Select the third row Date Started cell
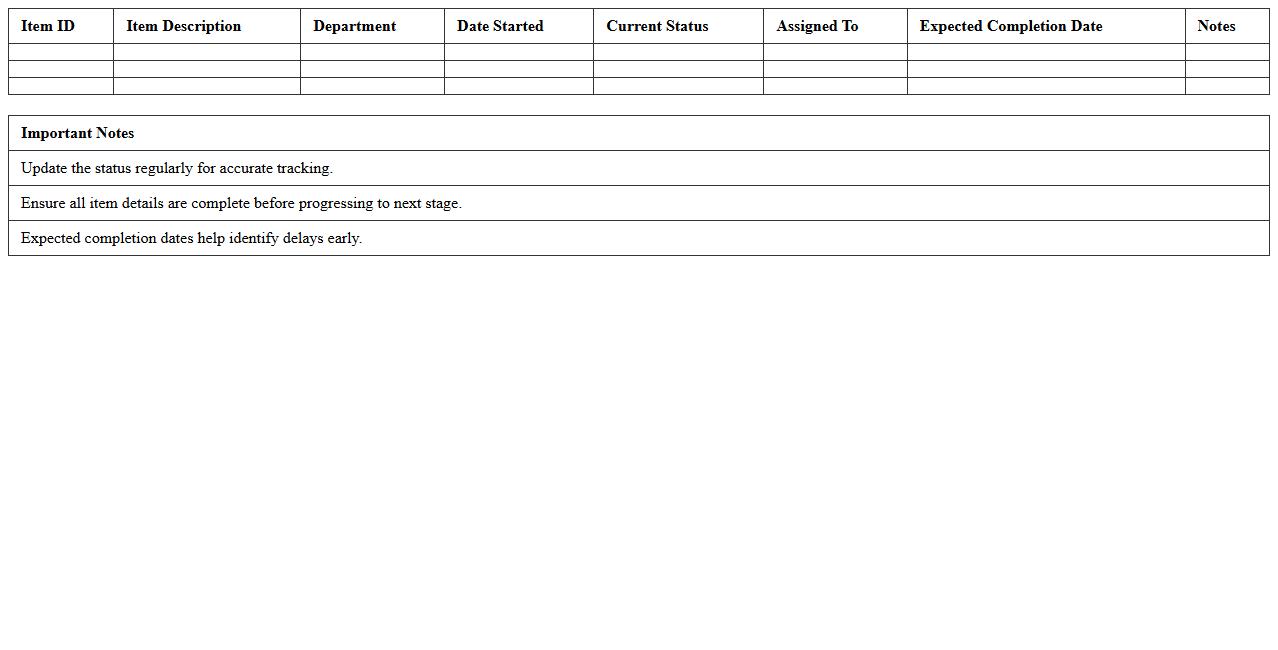The height and width of the screenshot is (650, 1278). 518,85
